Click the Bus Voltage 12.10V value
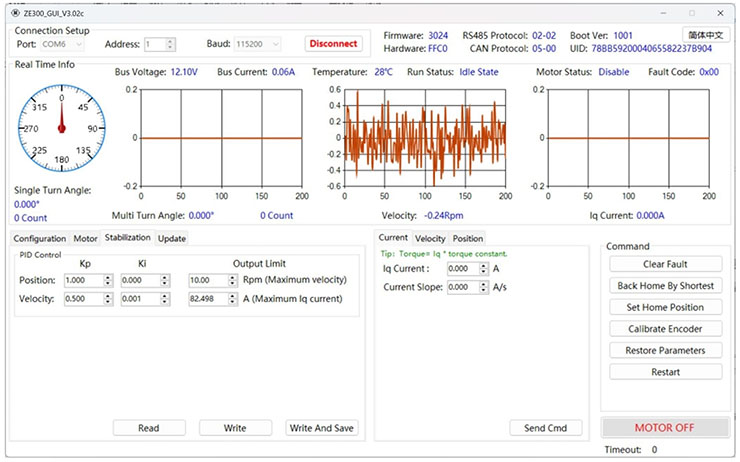This screenshot has height=462, width=740. tap(184, 72)
